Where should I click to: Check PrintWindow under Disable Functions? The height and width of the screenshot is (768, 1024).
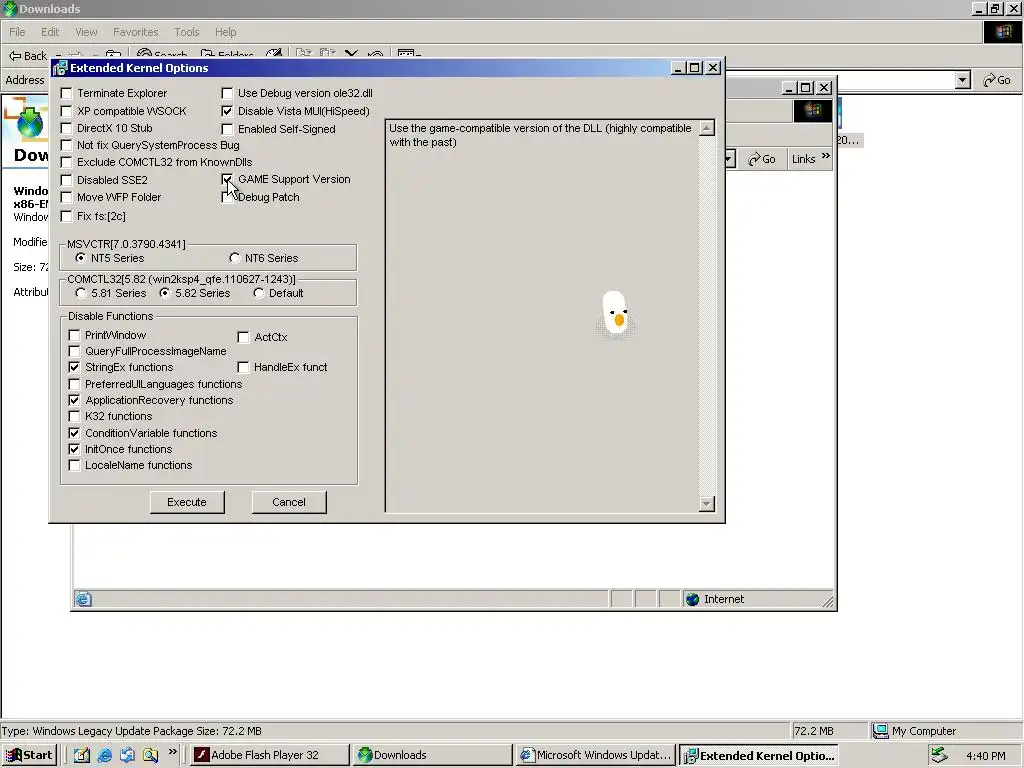click(74, 335)
